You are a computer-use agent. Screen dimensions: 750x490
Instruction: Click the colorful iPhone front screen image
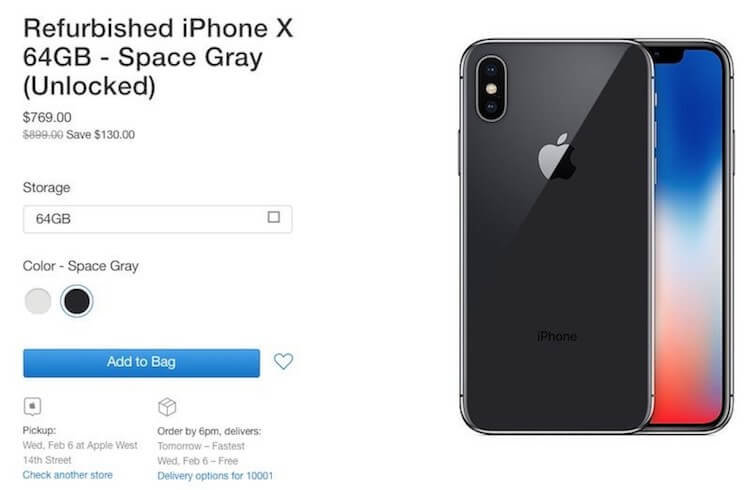tap(689, 237)
